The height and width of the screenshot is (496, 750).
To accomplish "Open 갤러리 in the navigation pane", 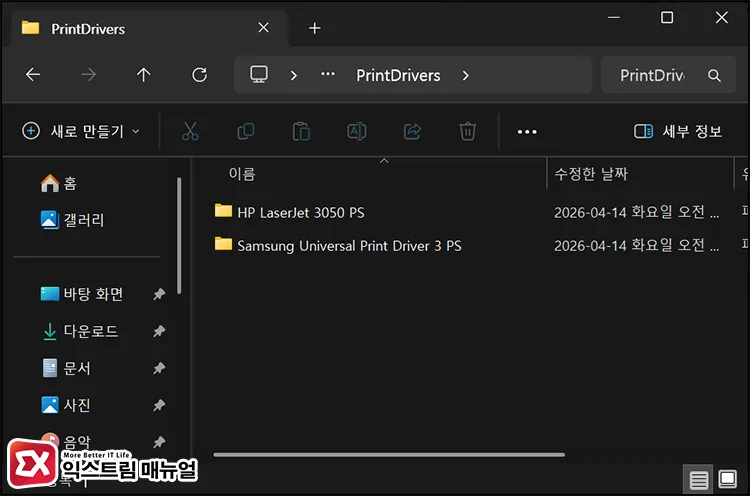I will (x=72, y=220).
